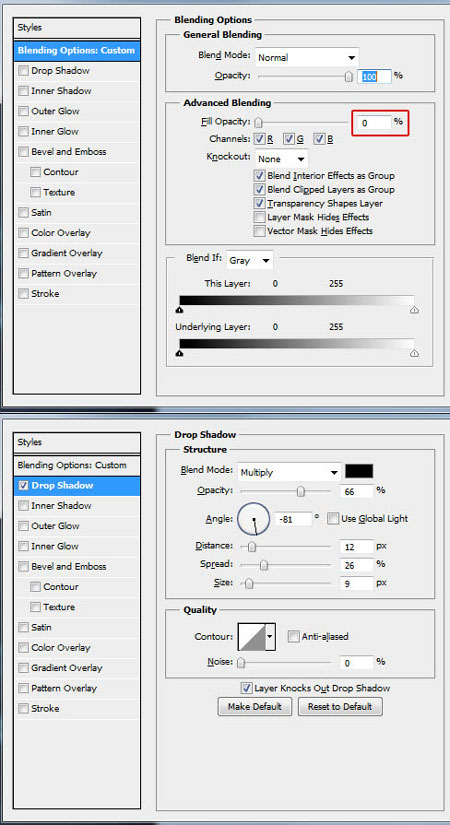Check Pattern Overlay in Blending Options dialog
The height and width of the screenshot is (825, 450).
coord(23,274)
